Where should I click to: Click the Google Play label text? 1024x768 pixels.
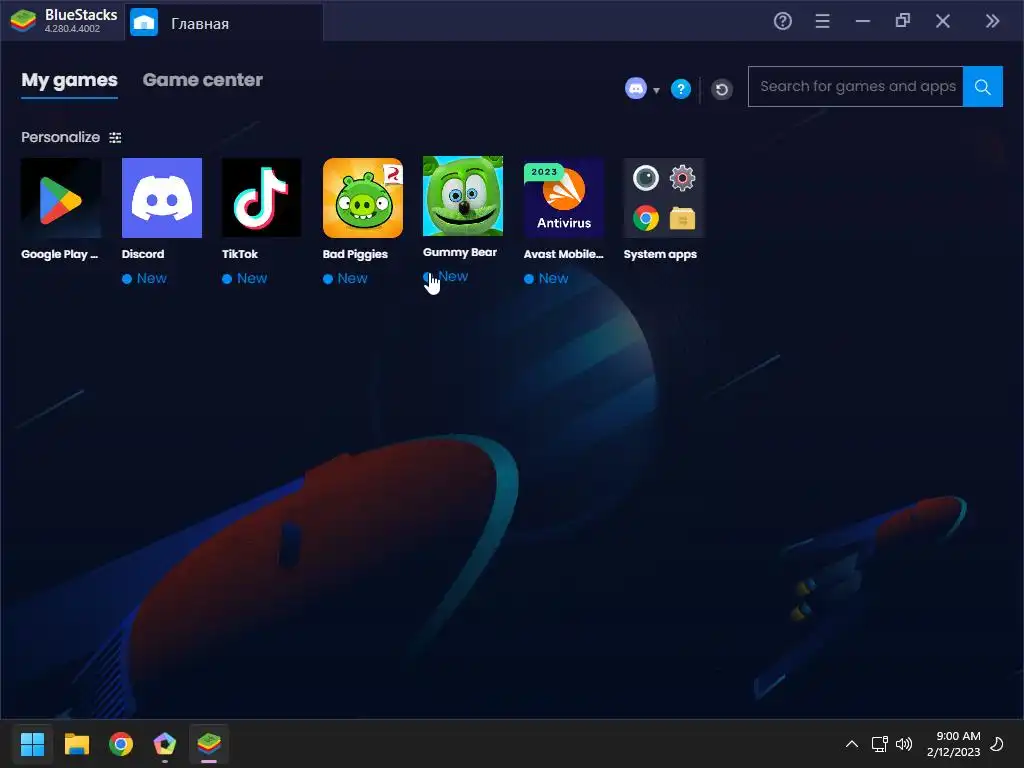pyautogui.click(x=59, y=254)
